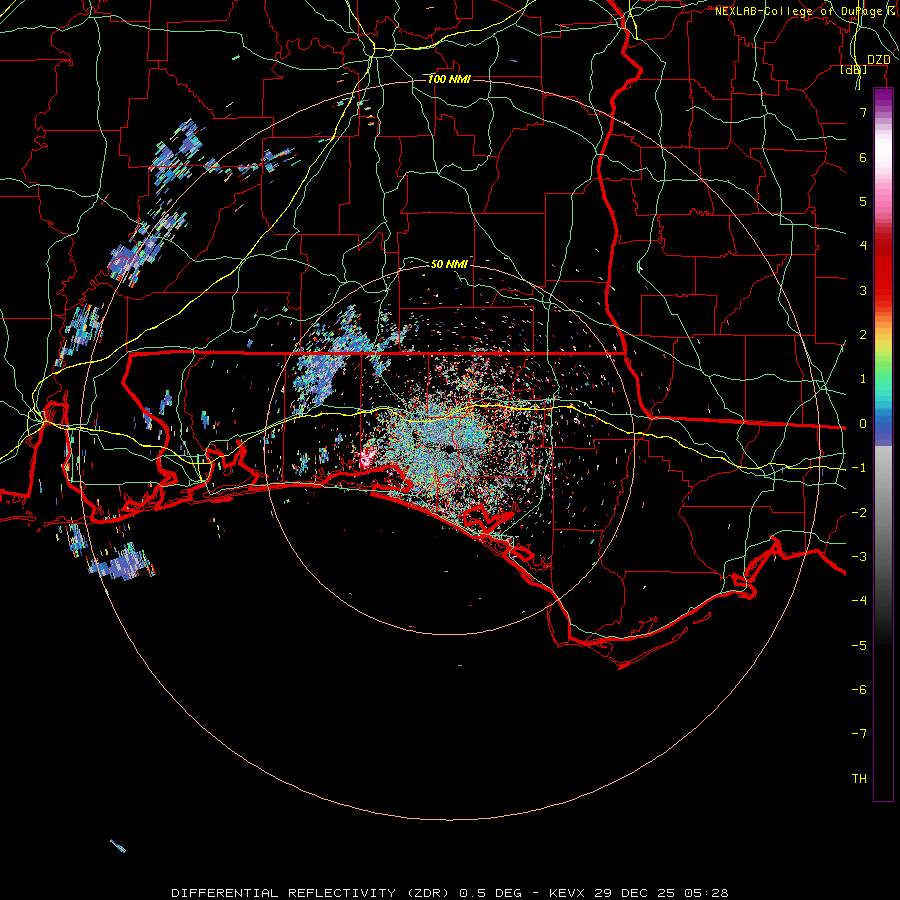The width and height of the screenshot is (900, 900).
Task: Pick the -6 value on the color scale
Action: (x=859, y=690)
